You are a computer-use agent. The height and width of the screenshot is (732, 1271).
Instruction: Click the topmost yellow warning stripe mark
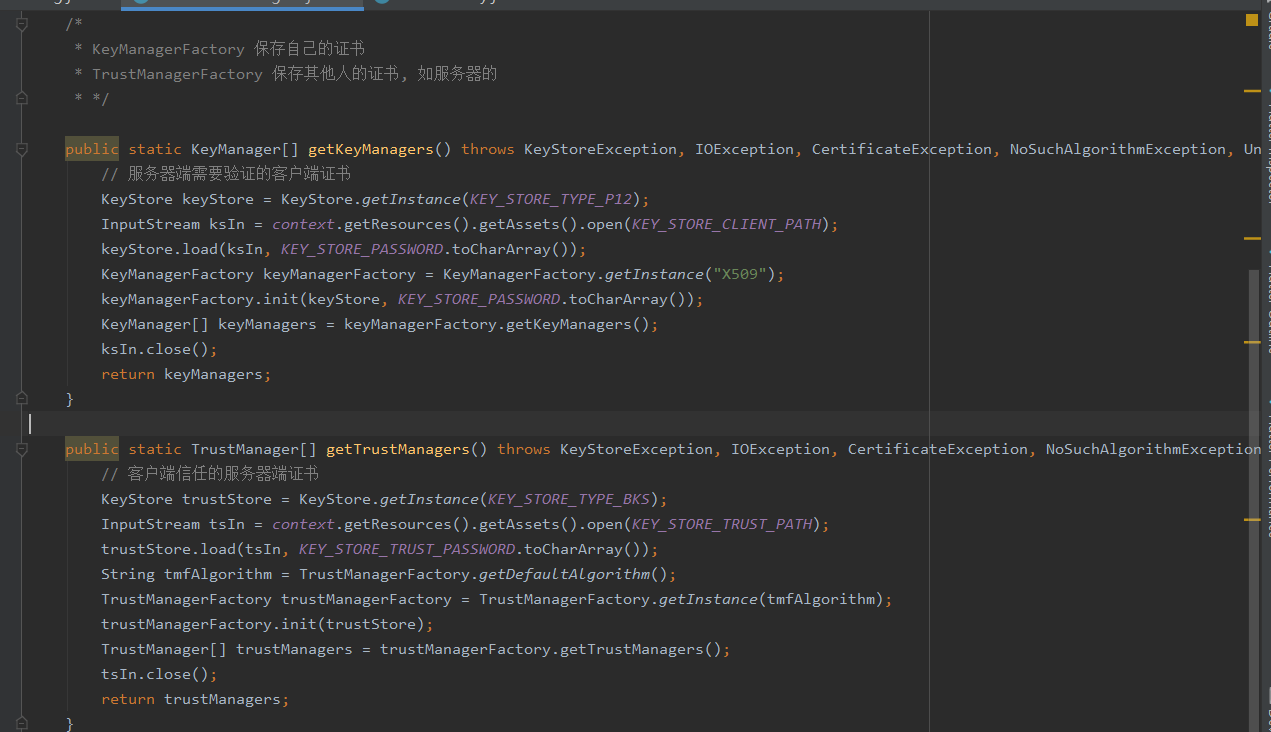1252,91
